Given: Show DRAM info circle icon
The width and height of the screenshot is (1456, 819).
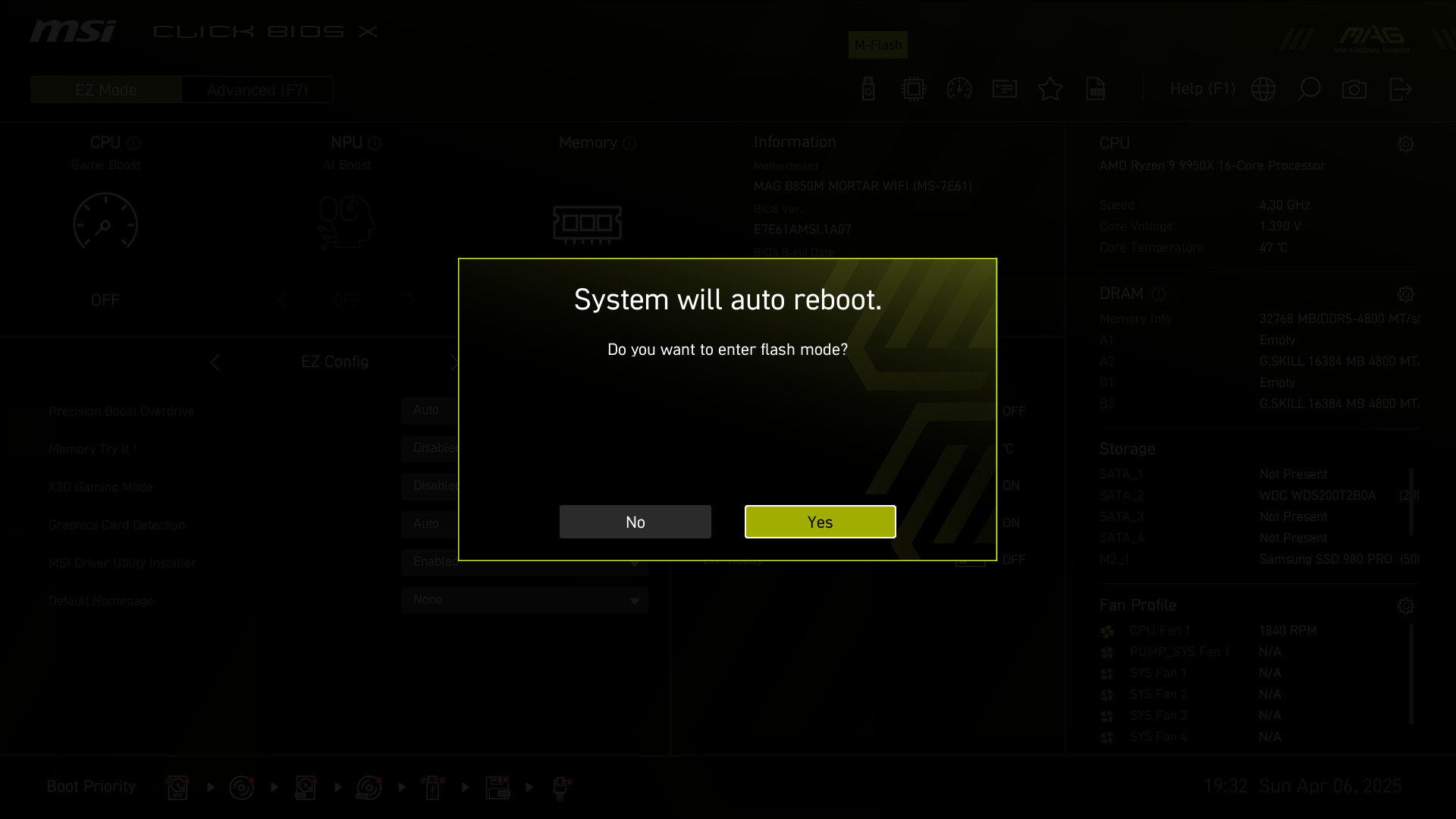Looking at the screenshot, I should [1158, 294].
